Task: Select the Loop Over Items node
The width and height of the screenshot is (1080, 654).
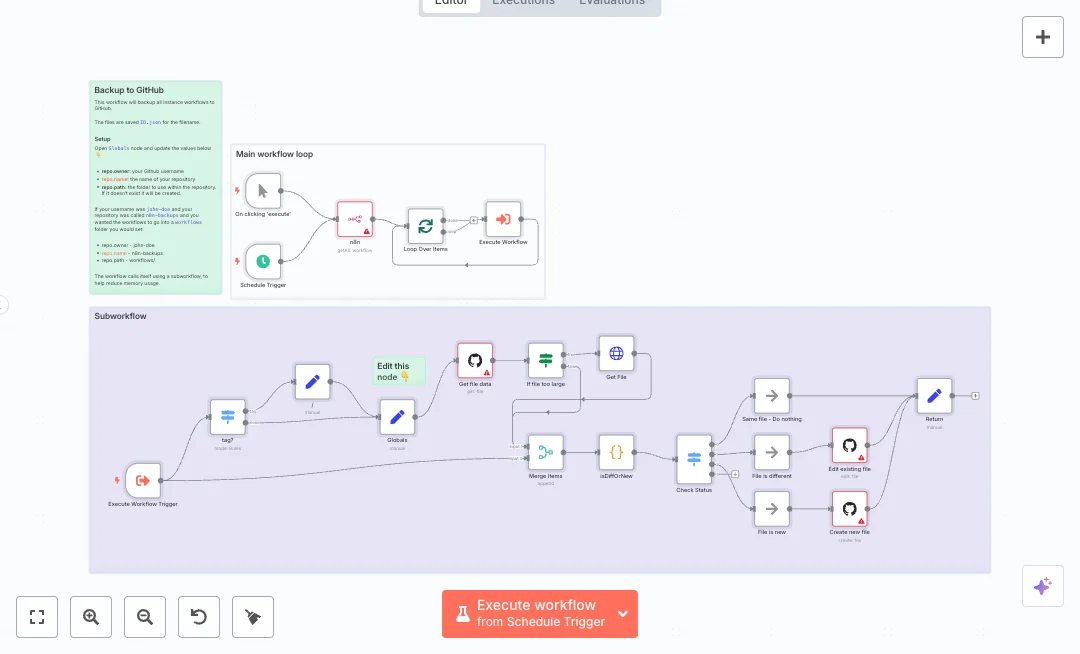Action: (x=425, y=226)
